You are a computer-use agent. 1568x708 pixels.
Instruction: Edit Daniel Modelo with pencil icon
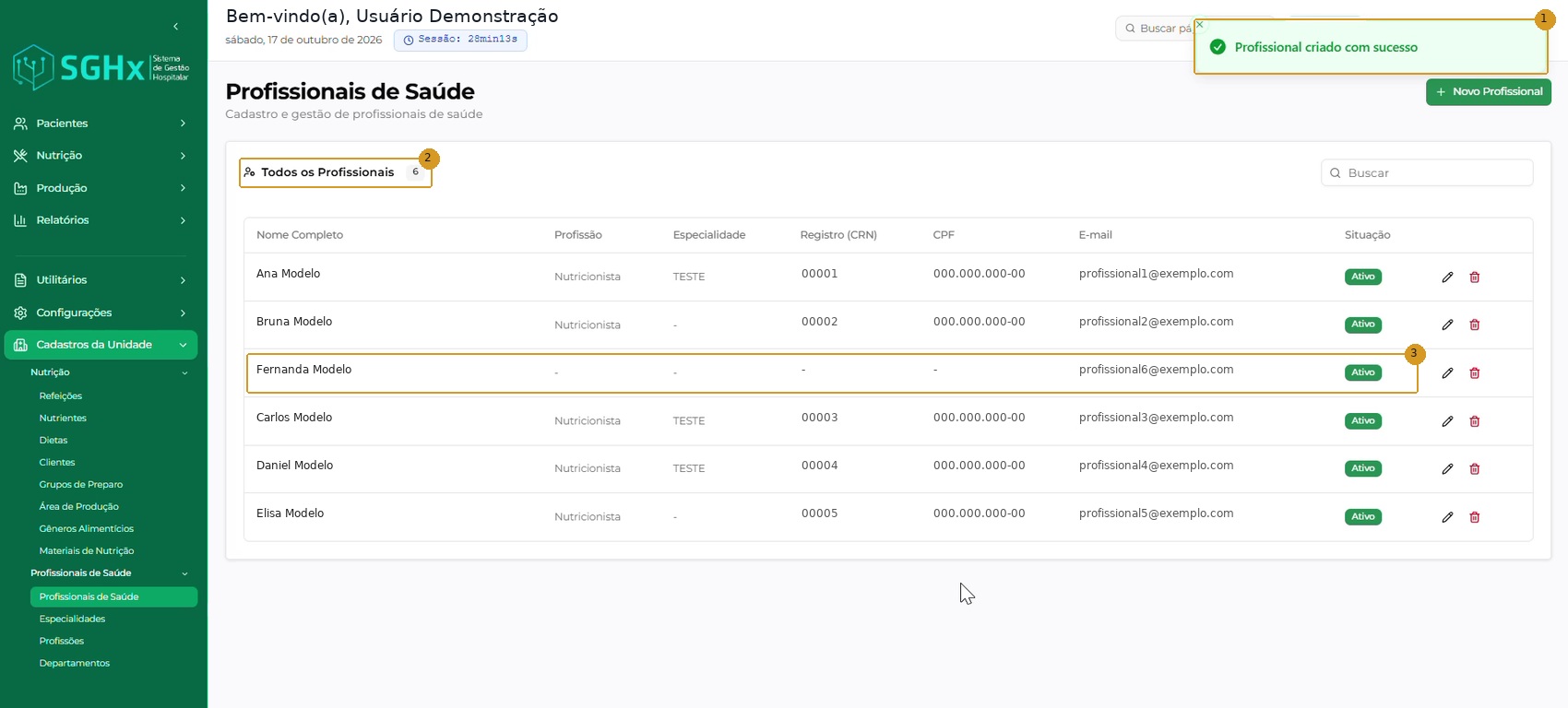tap(1447, 469)
